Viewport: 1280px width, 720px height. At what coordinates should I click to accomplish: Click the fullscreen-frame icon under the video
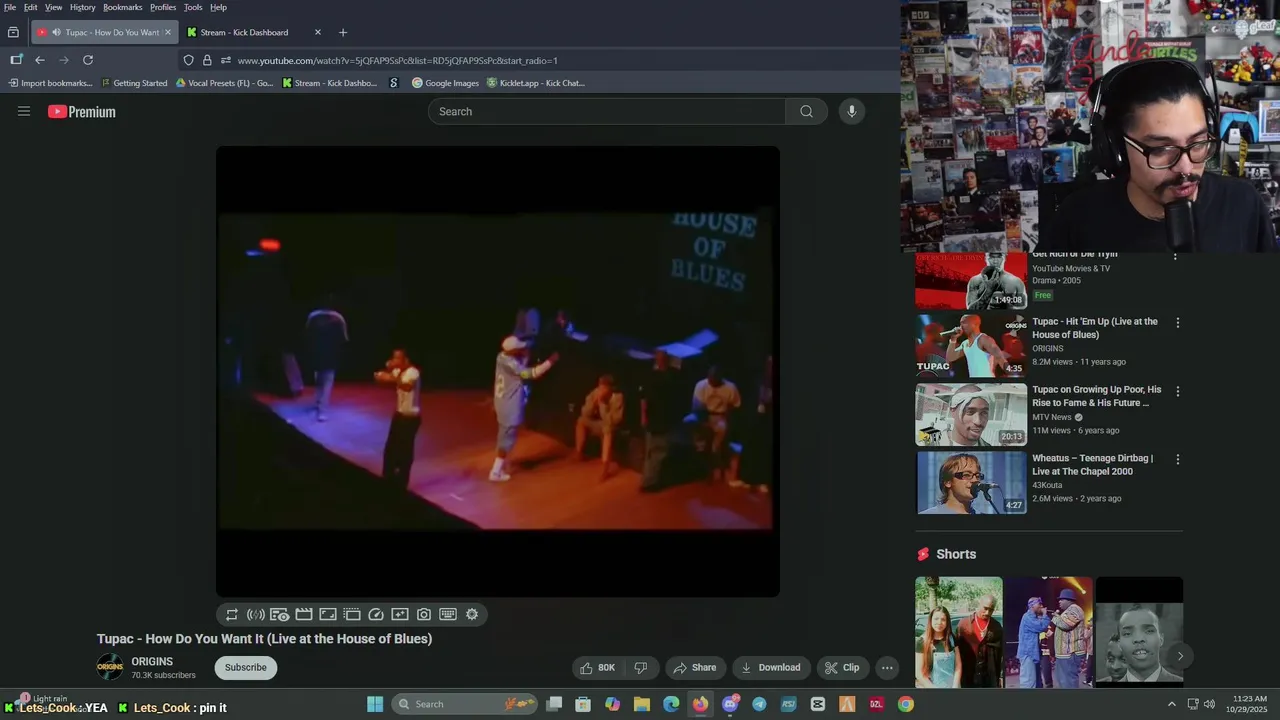pos(328,615)
